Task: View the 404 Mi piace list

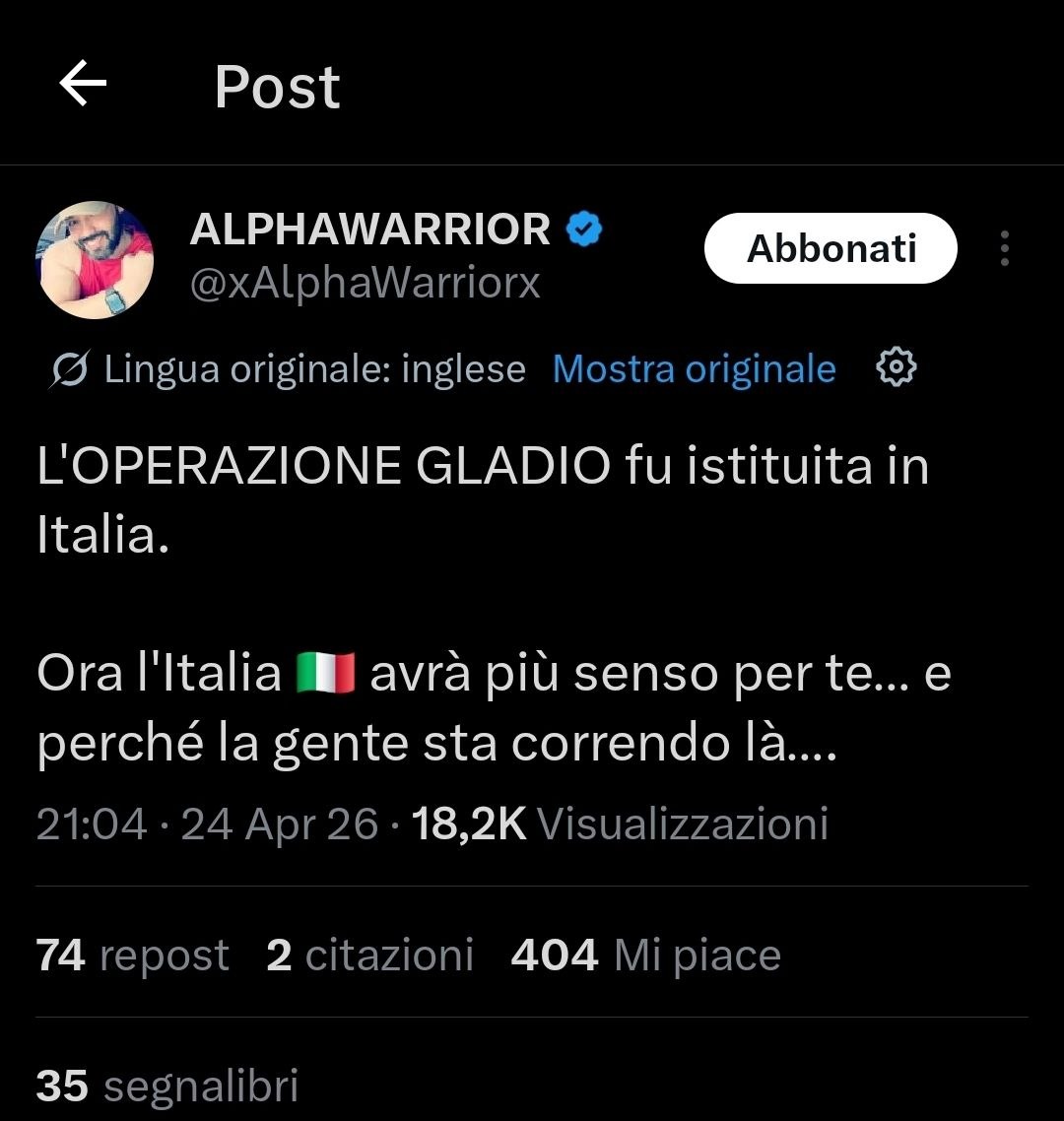Action: pos(645,955)
